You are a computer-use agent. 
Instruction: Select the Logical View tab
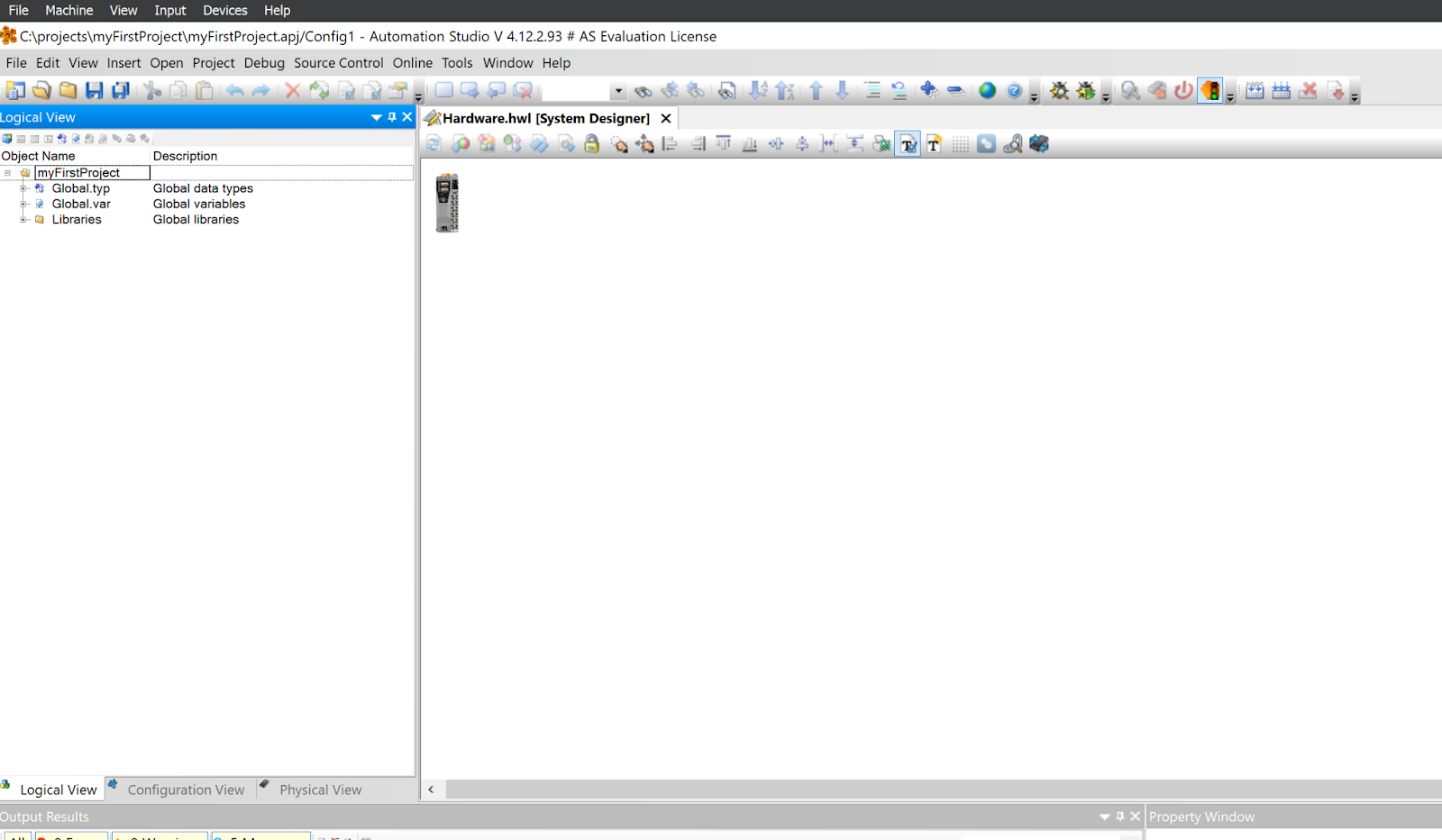51,790
